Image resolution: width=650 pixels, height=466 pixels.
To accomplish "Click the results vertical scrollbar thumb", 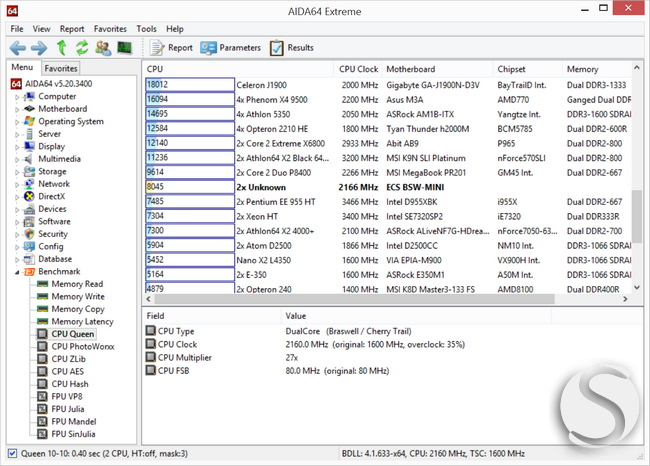I will [x=637, y=216].
